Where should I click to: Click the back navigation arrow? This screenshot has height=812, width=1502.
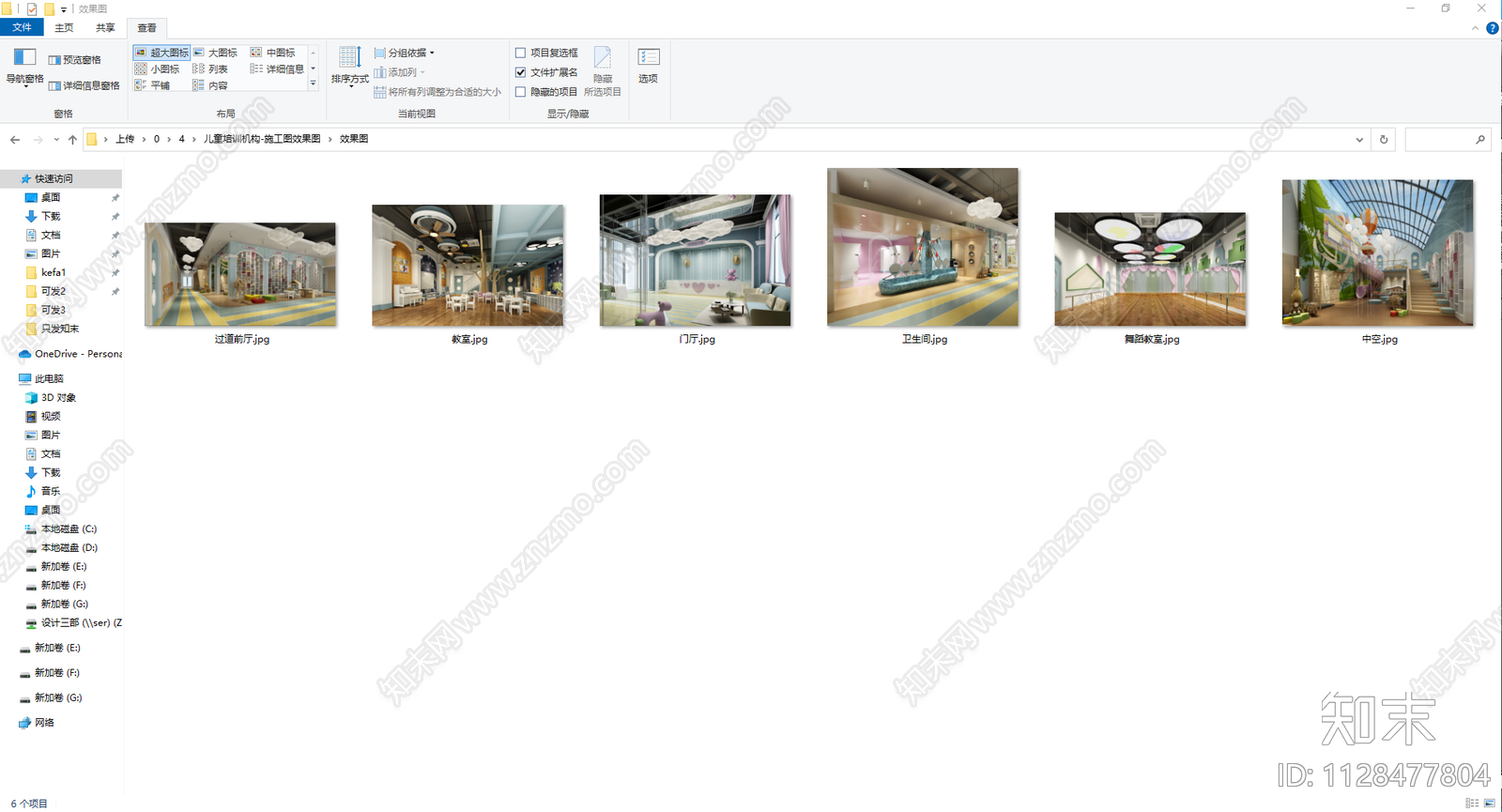(15, 140)
